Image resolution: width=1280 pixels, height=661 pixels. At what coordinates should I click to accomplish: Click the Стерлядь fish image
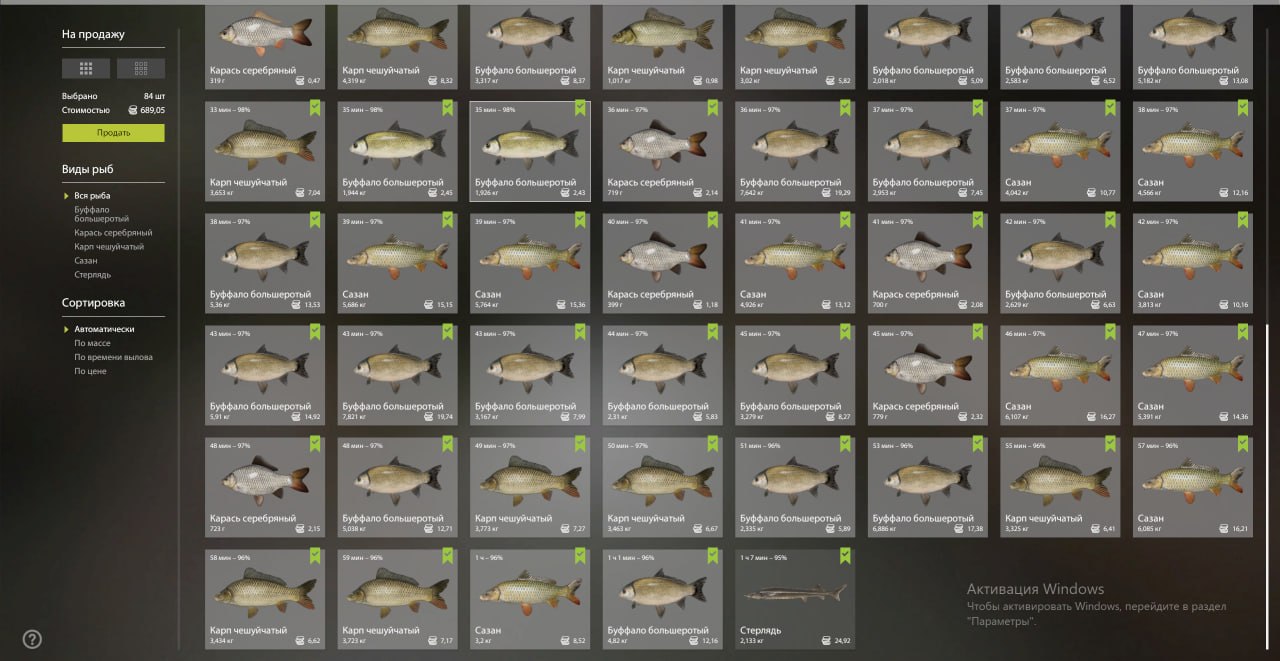795,592
